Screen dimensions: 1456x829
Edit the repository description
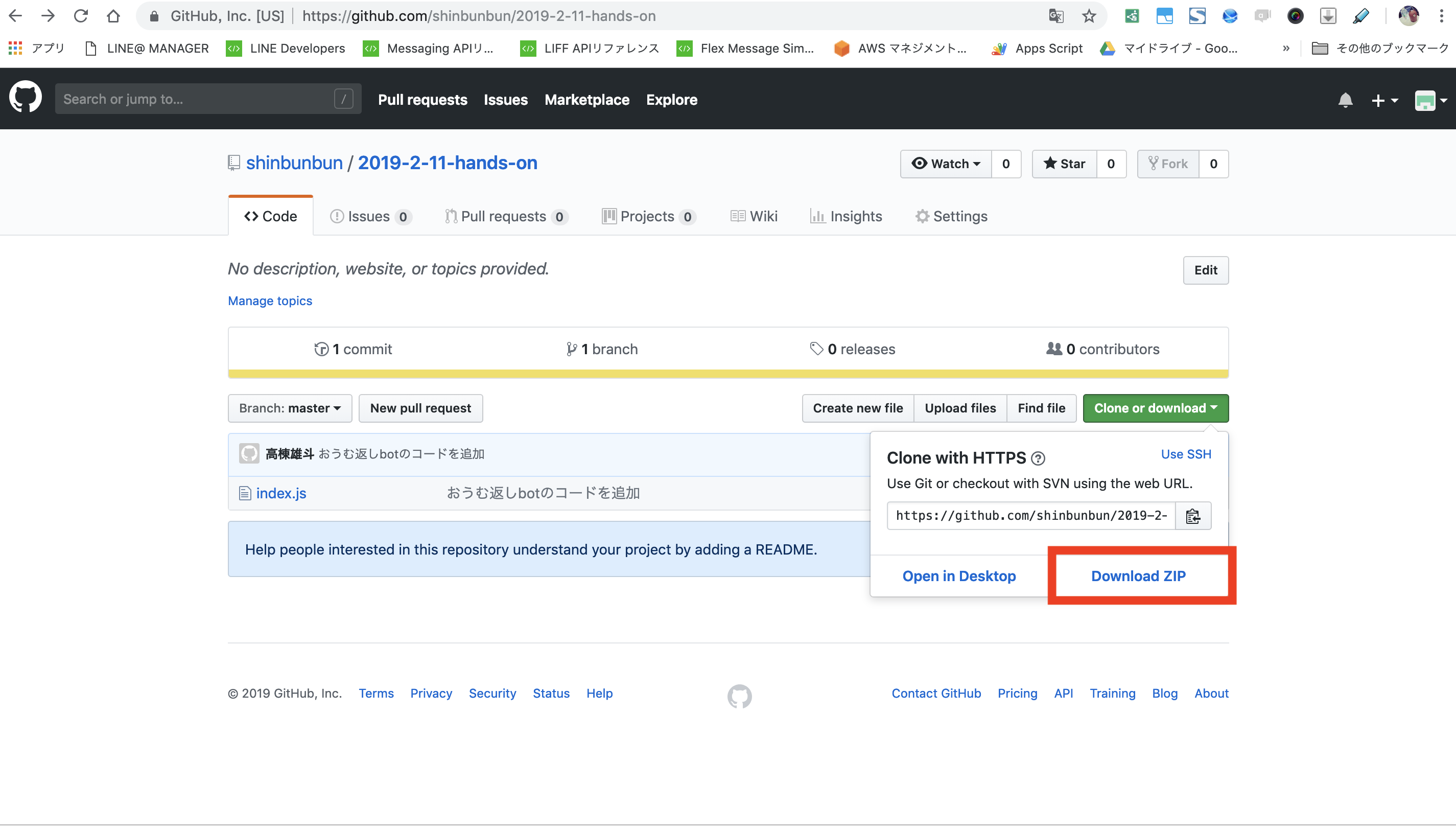pos(1206,270)
